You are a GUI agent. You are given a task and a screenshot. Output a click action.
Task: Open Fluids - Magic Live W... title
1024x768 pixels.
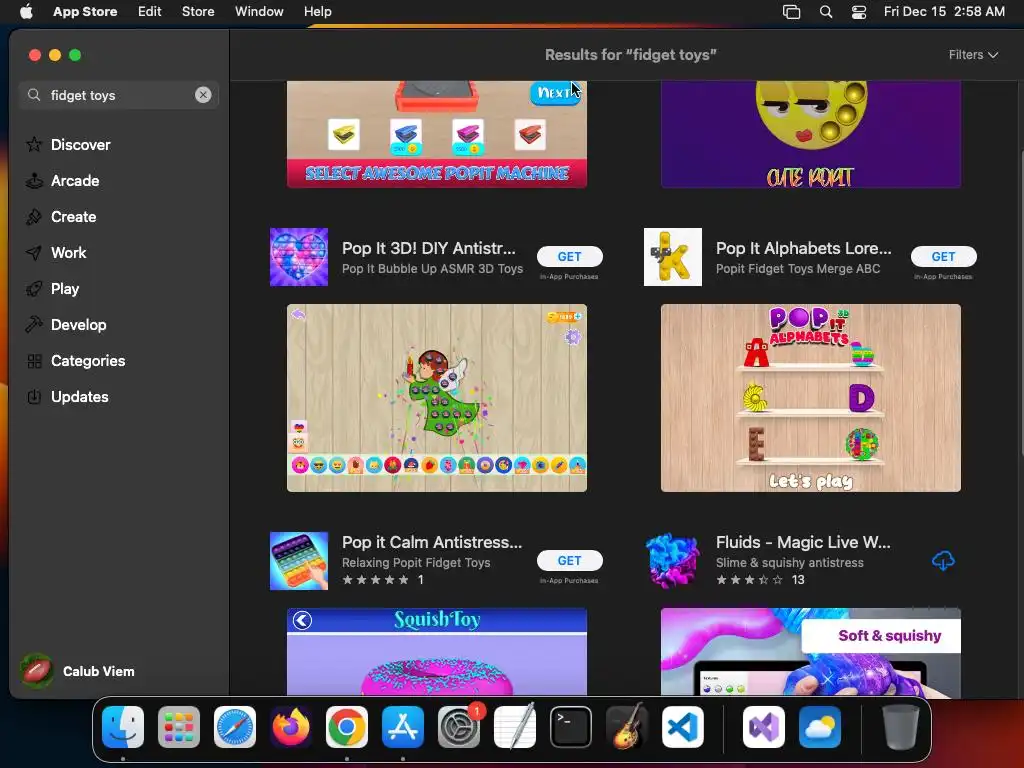tap(803, 542)
